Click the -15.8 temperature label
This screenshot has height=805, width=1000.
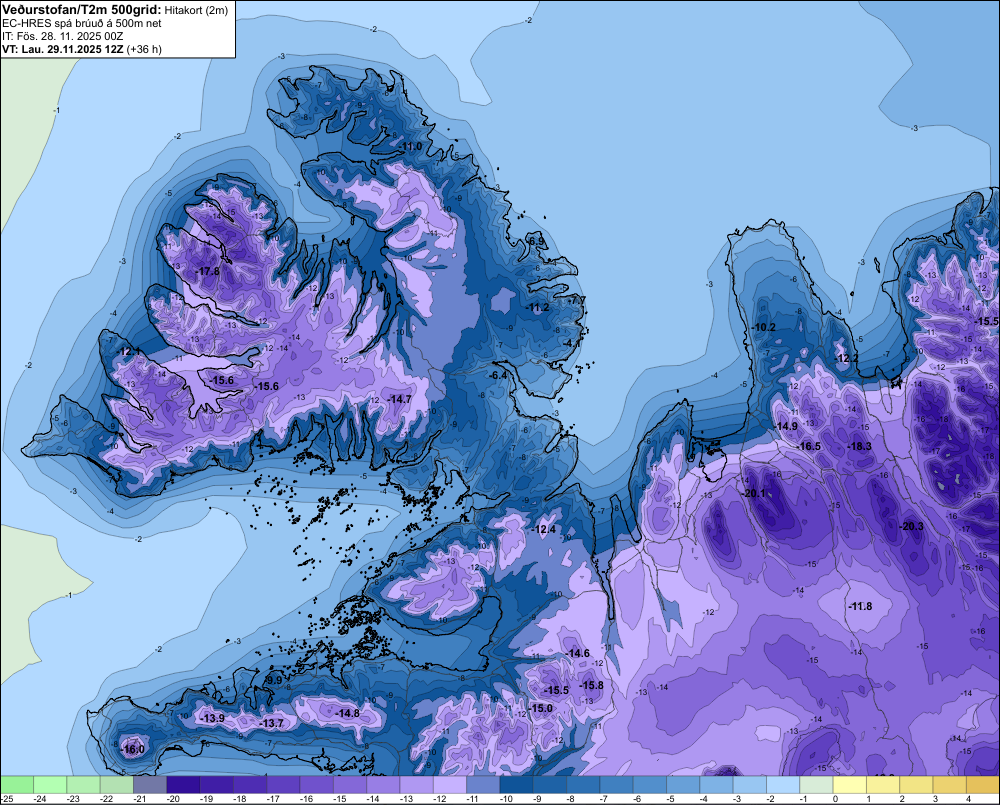tap(591, 685)
